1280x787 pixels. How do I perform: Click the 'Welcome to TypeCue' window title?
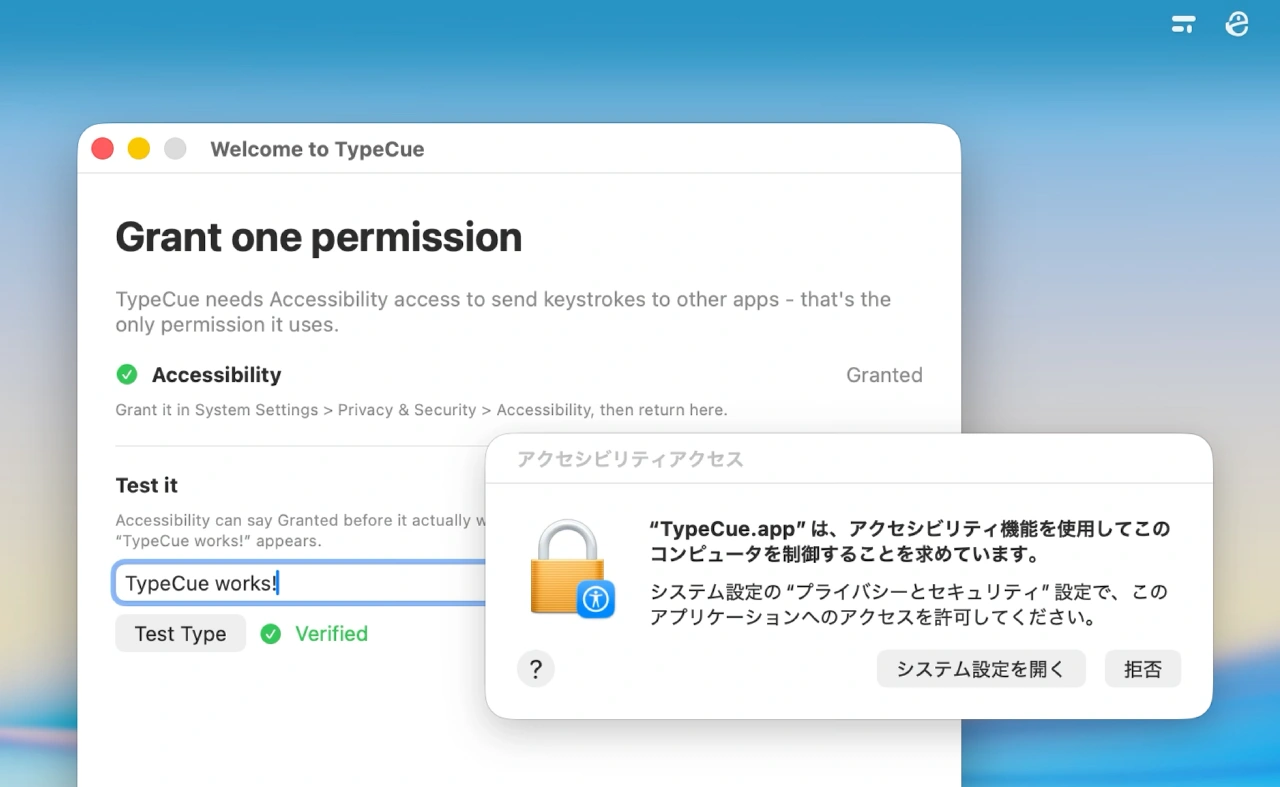(x=317, y=149)
